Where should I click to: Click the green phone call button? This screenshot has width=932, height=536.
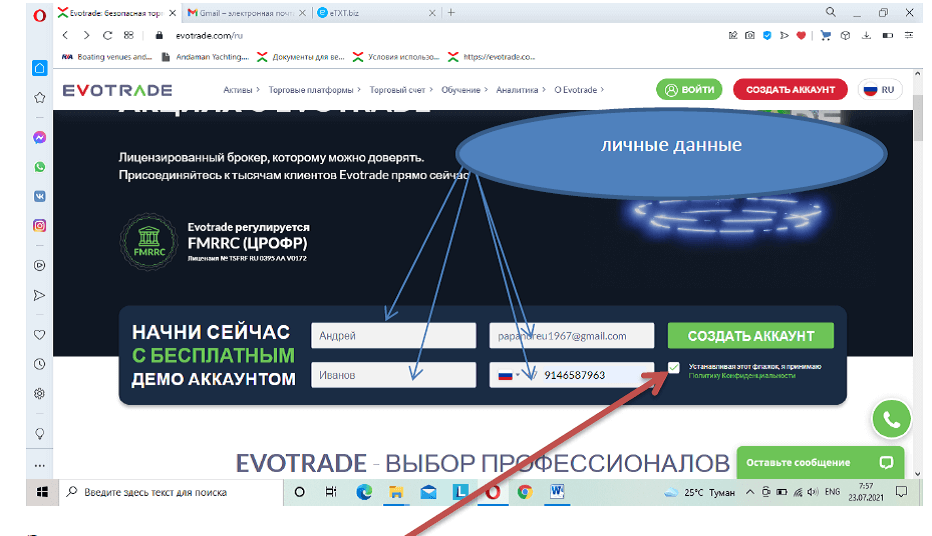(x=891, y=419)
